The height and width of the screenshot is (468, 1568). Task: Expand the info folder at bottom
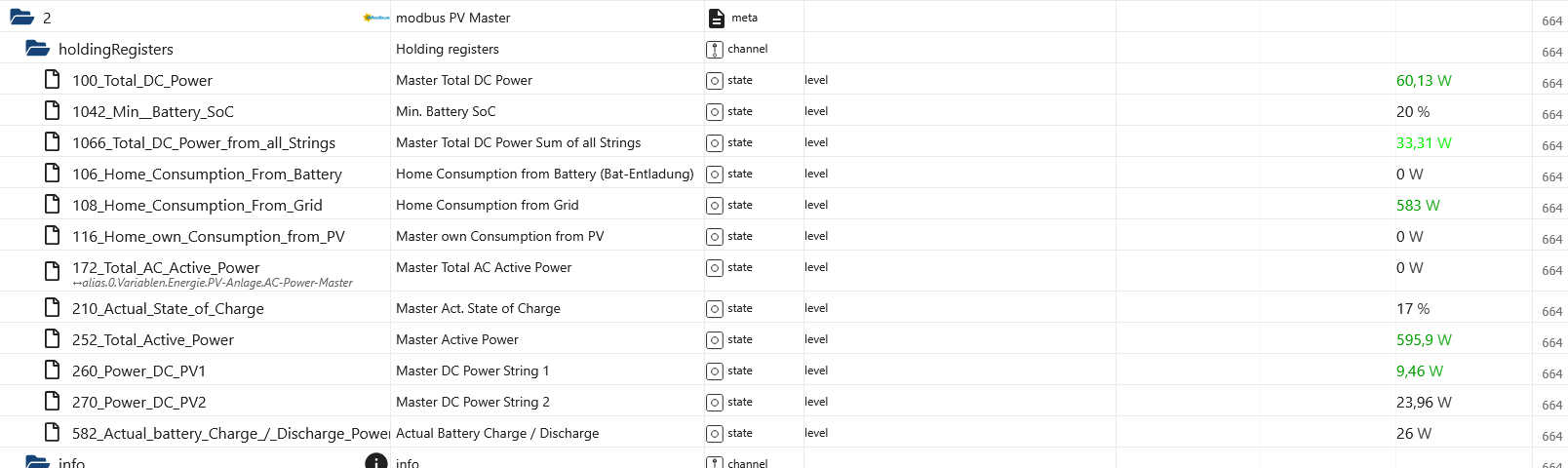pyautogui.click(x=37, y=462)
